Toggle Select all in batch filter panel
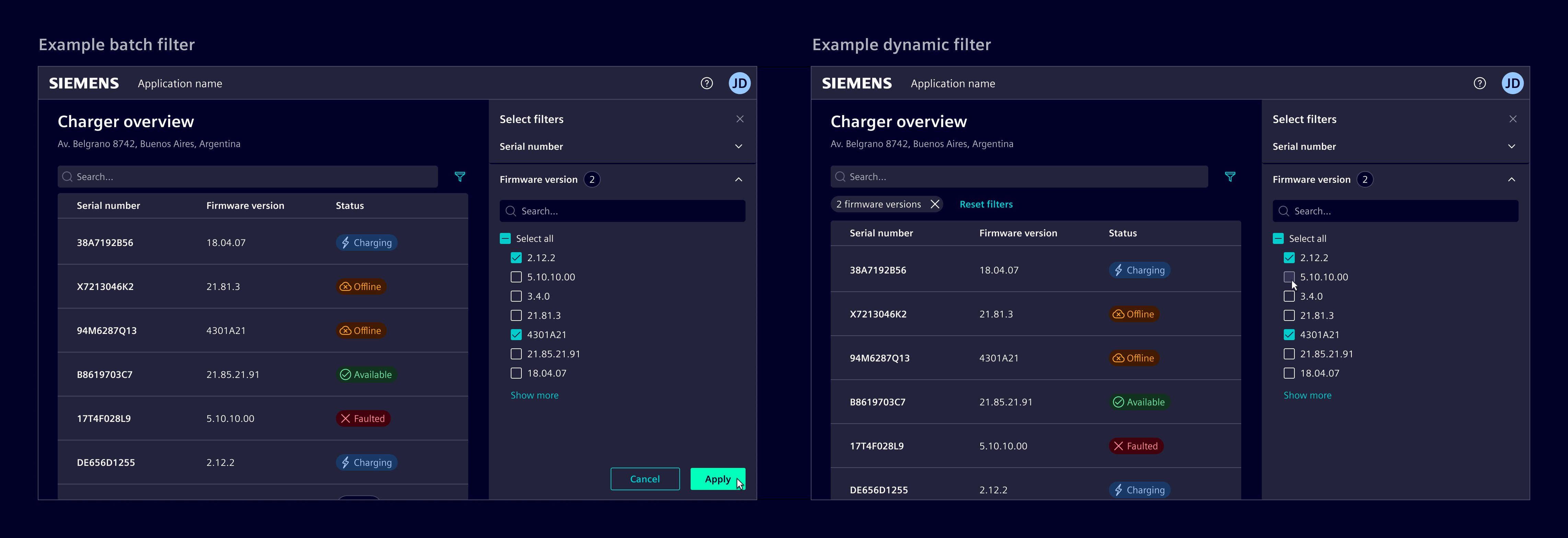The width and height of the screenshot is (1568, 538). tap(505, 238)
